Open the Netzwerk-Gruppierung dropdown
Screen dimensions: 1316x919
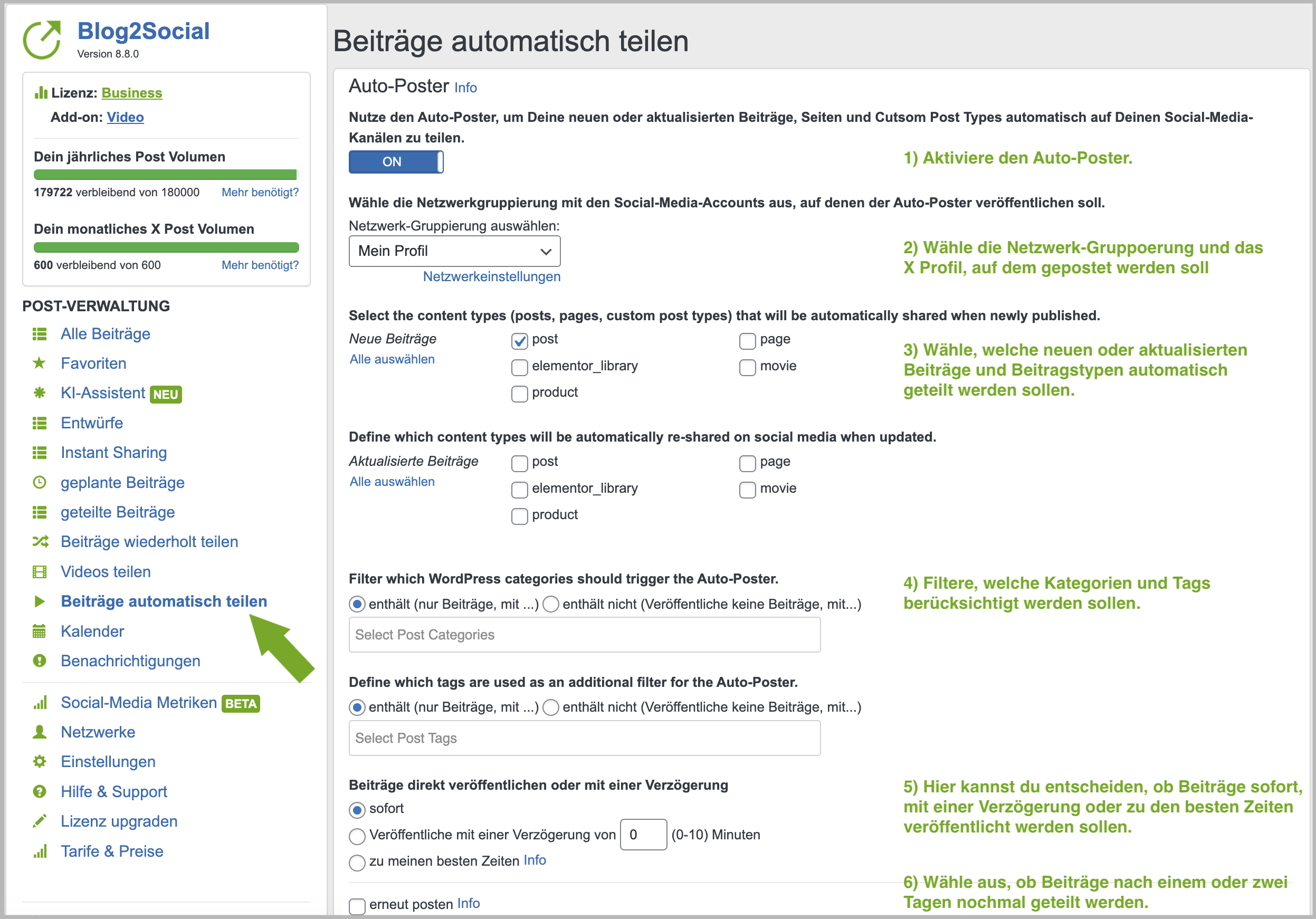[x=454, y=251]
